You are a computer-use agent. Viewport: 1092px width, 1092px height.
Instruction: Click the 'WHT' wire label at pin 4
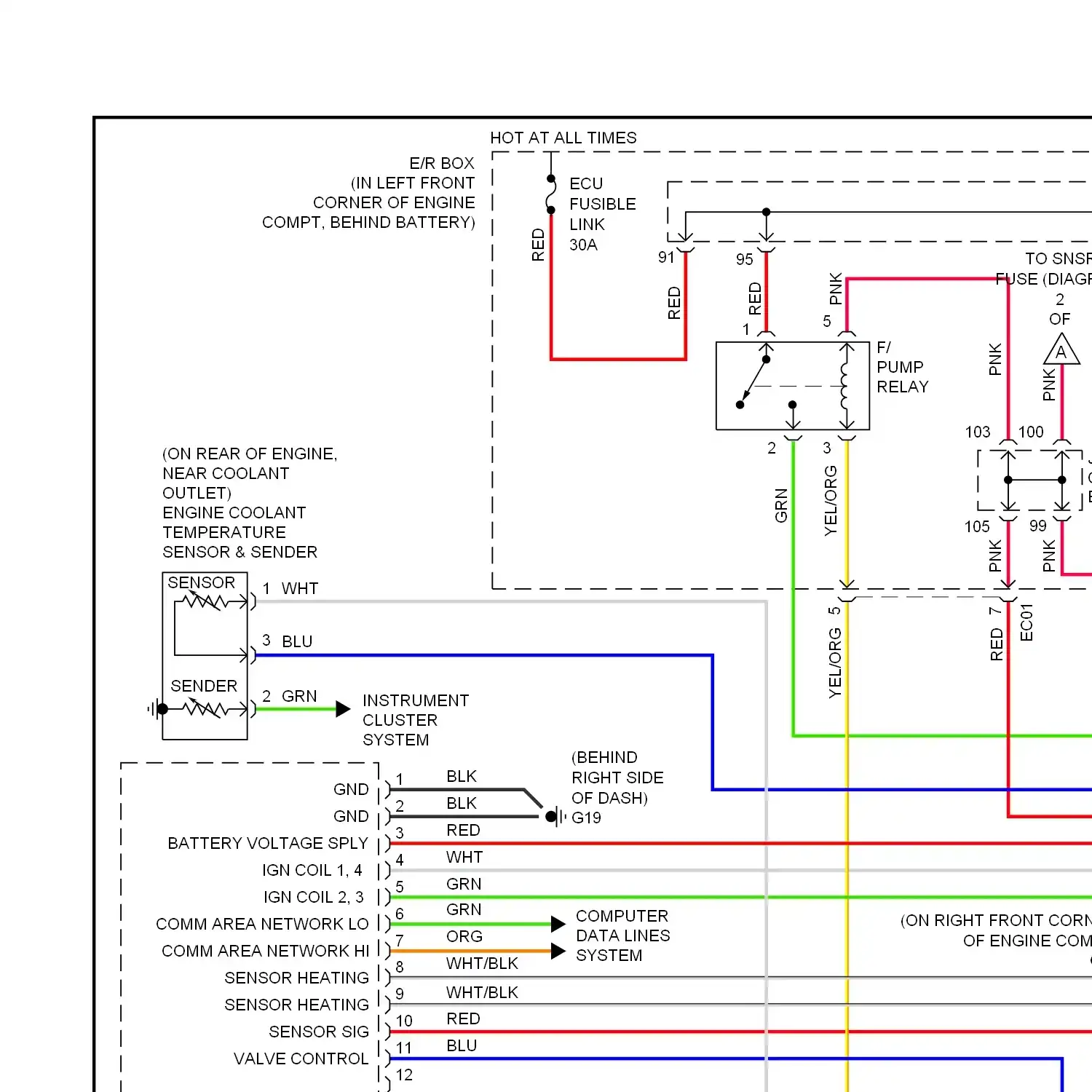click(x=464, y=857)
